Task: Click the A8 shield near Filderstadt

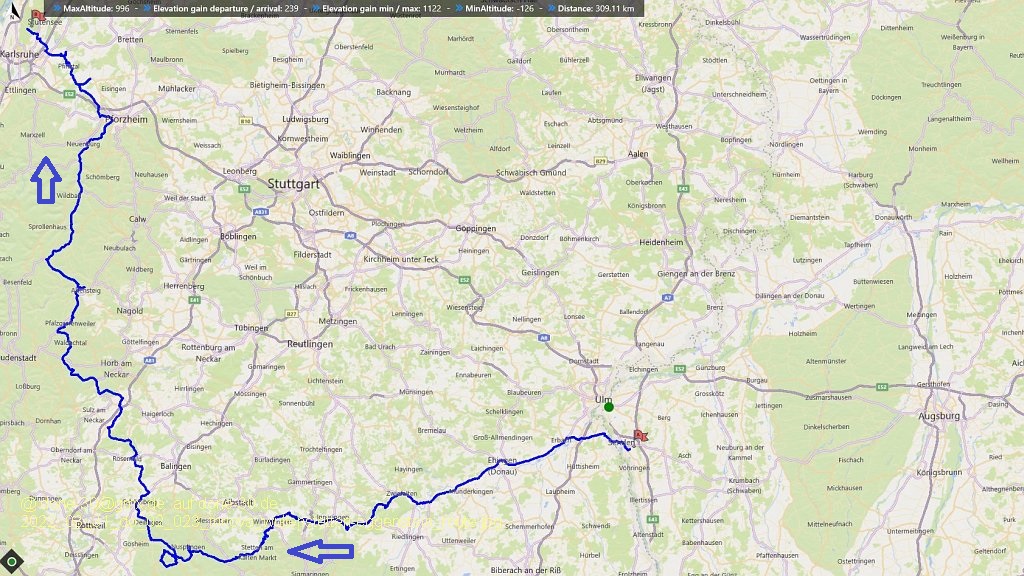Action: 351,235
